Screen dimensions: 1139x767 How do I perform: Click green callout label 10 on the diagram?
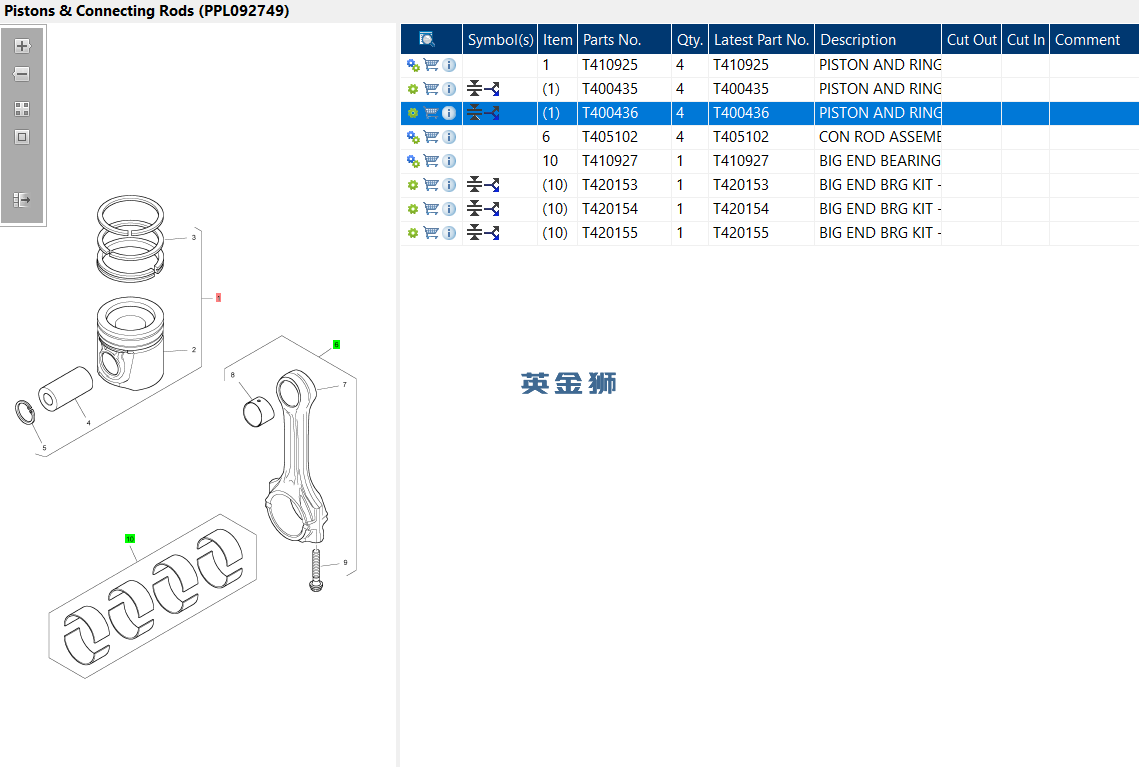point(130,539)
